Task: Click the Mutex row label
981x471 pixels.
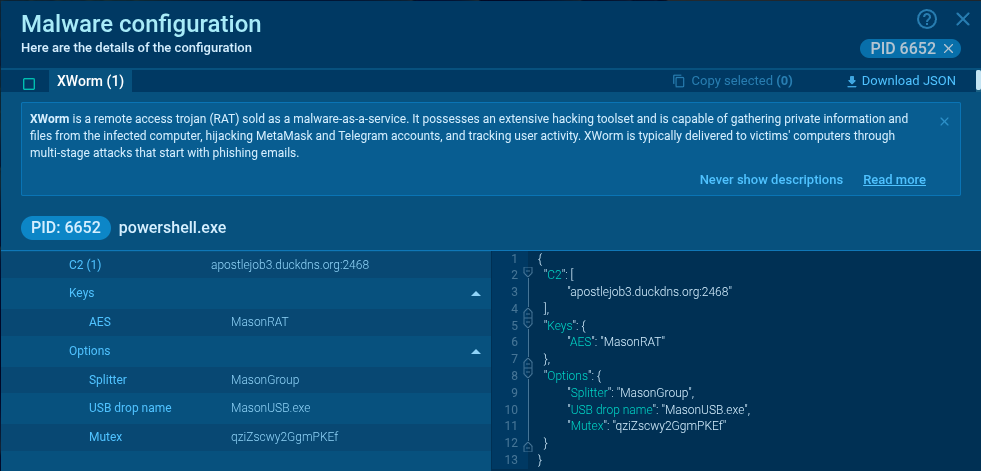Action: pos(105,437)
